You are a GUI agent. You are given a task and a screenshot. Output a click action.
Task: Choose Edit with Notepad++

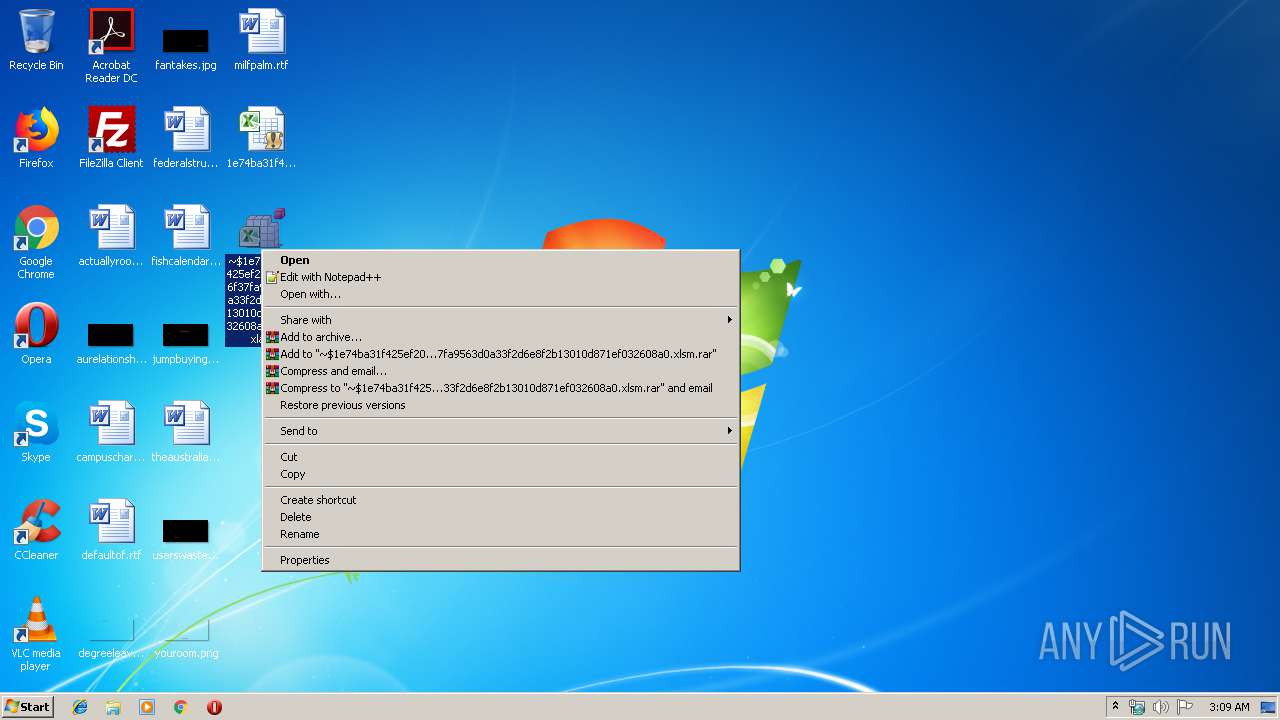click(x=500, y=277)
